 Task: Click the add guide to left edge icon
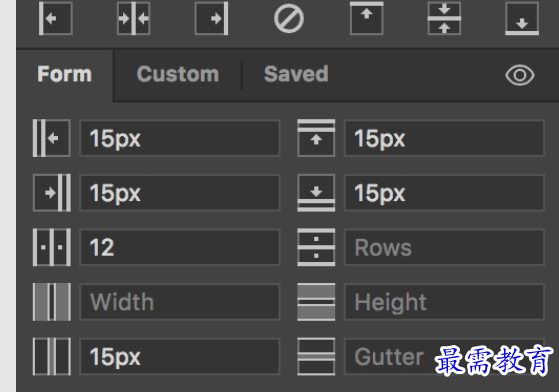click(x=56, y=19)
